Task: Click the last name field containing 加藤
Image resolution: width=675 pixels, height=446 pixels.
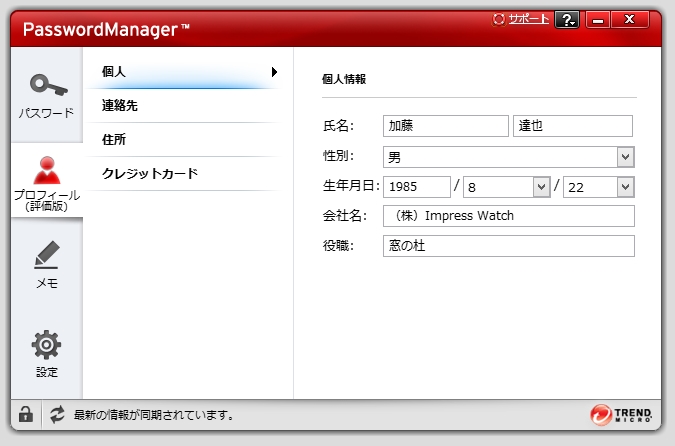Action: 446,126
